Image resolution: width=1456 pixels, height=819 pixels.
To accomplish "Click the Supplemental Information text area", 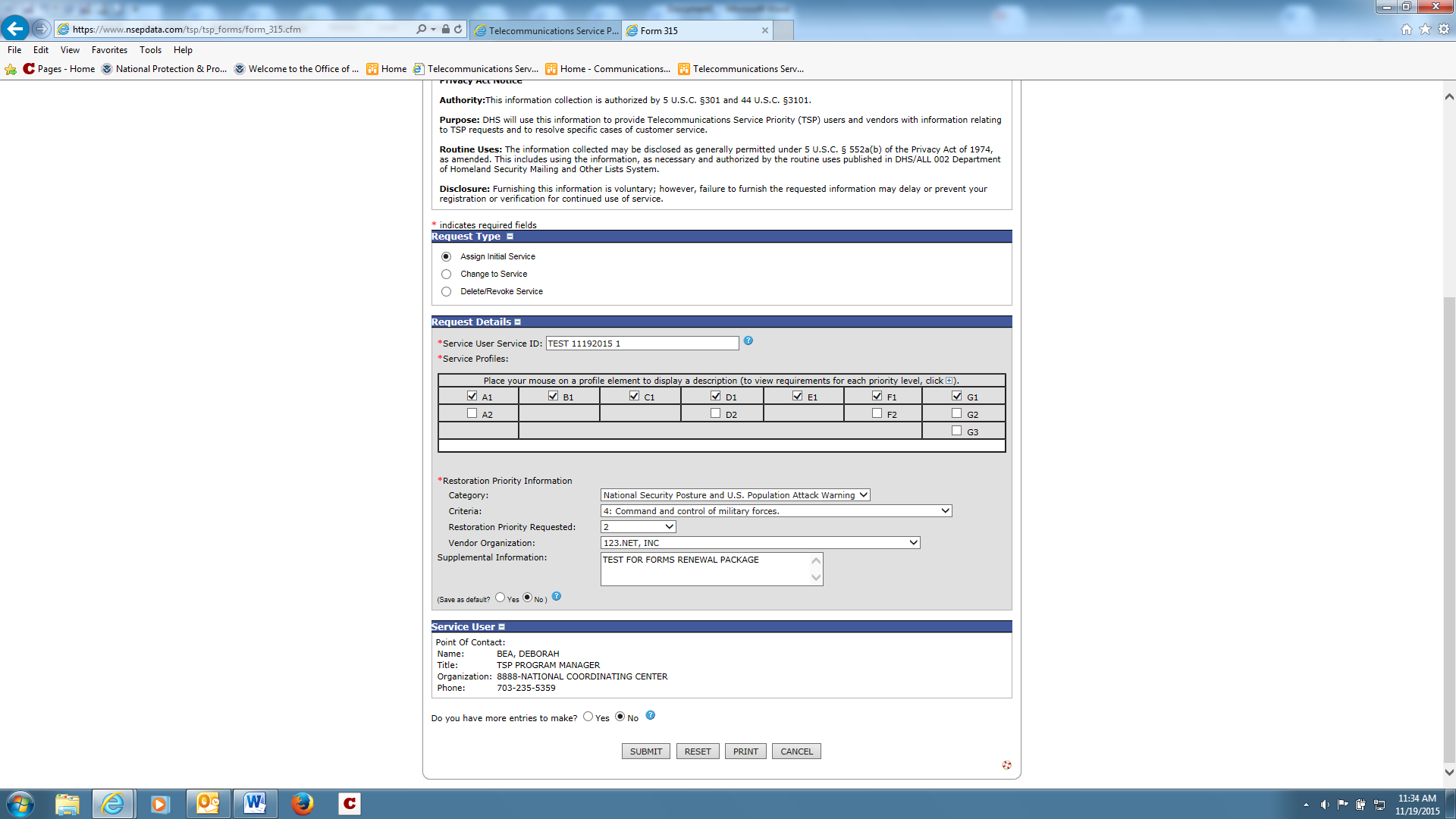I will coord(705,569).
